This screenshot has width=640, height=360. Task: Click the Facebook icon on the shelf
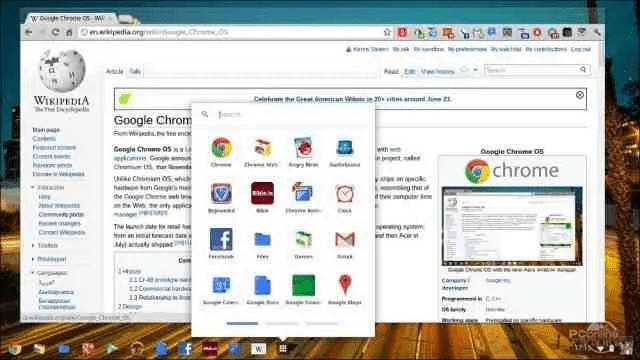pyautogui.click(x=185, y=349)
